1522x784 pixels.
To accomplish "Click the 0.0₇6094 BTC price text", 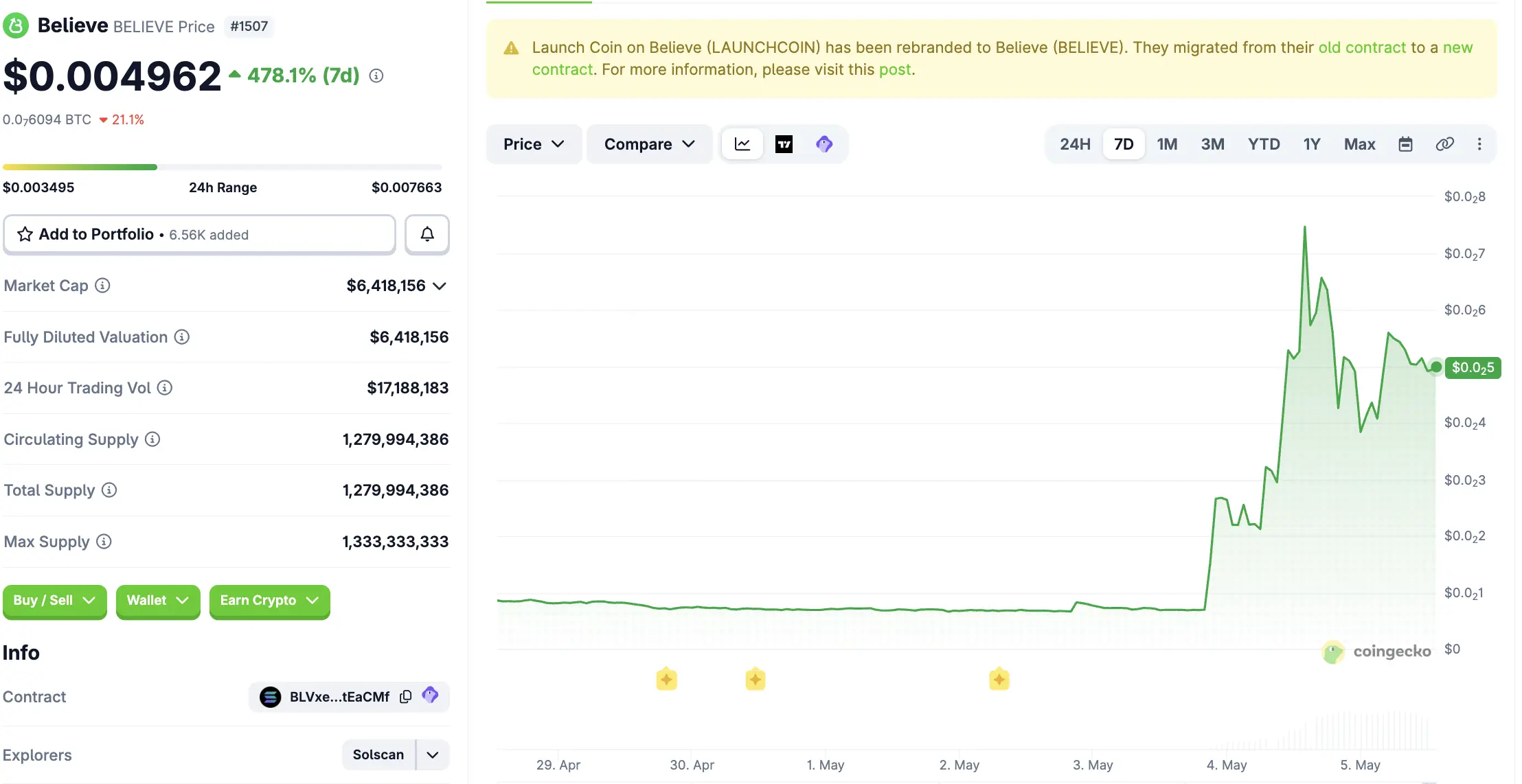I will [x=47, y=119].
